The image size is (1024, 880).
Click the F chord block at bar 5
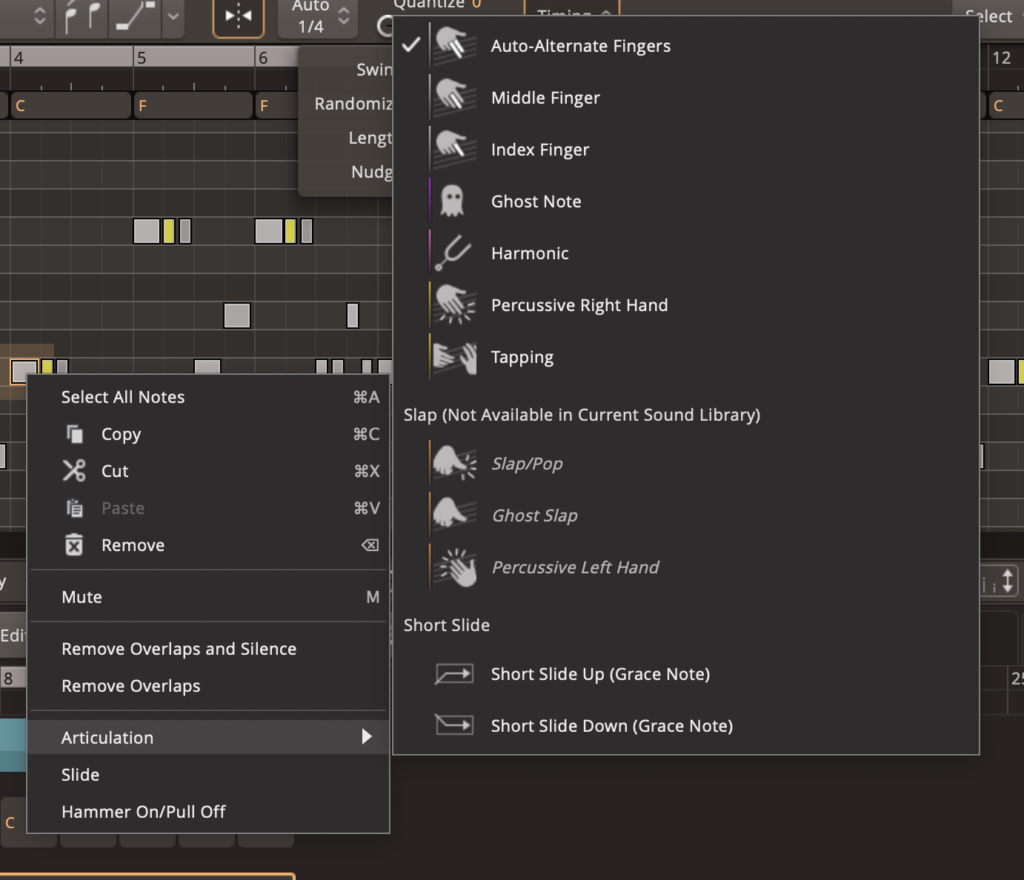click(x=193, y=105)
